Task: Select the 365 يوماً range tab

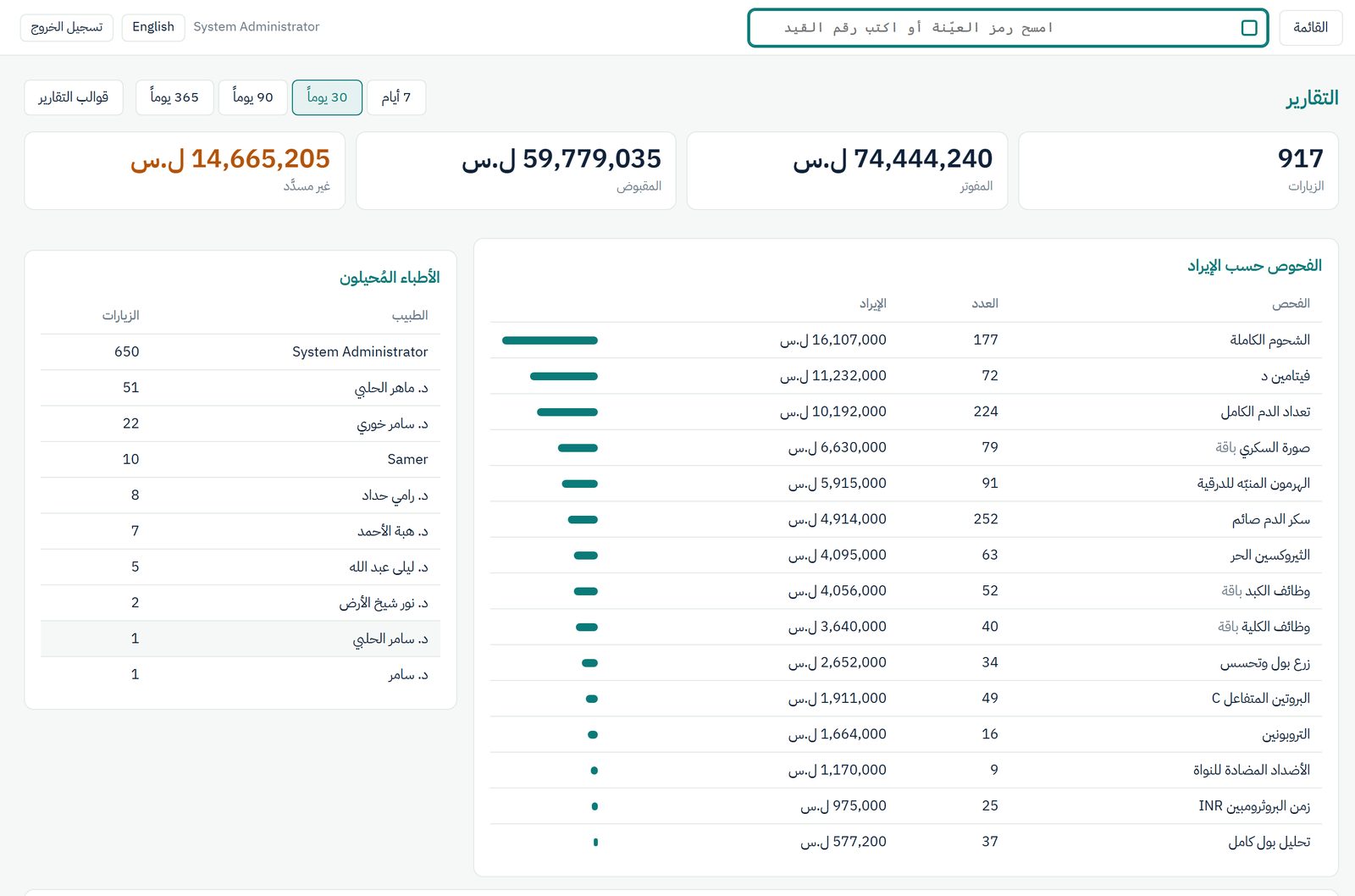Action: tap(174, 97)
